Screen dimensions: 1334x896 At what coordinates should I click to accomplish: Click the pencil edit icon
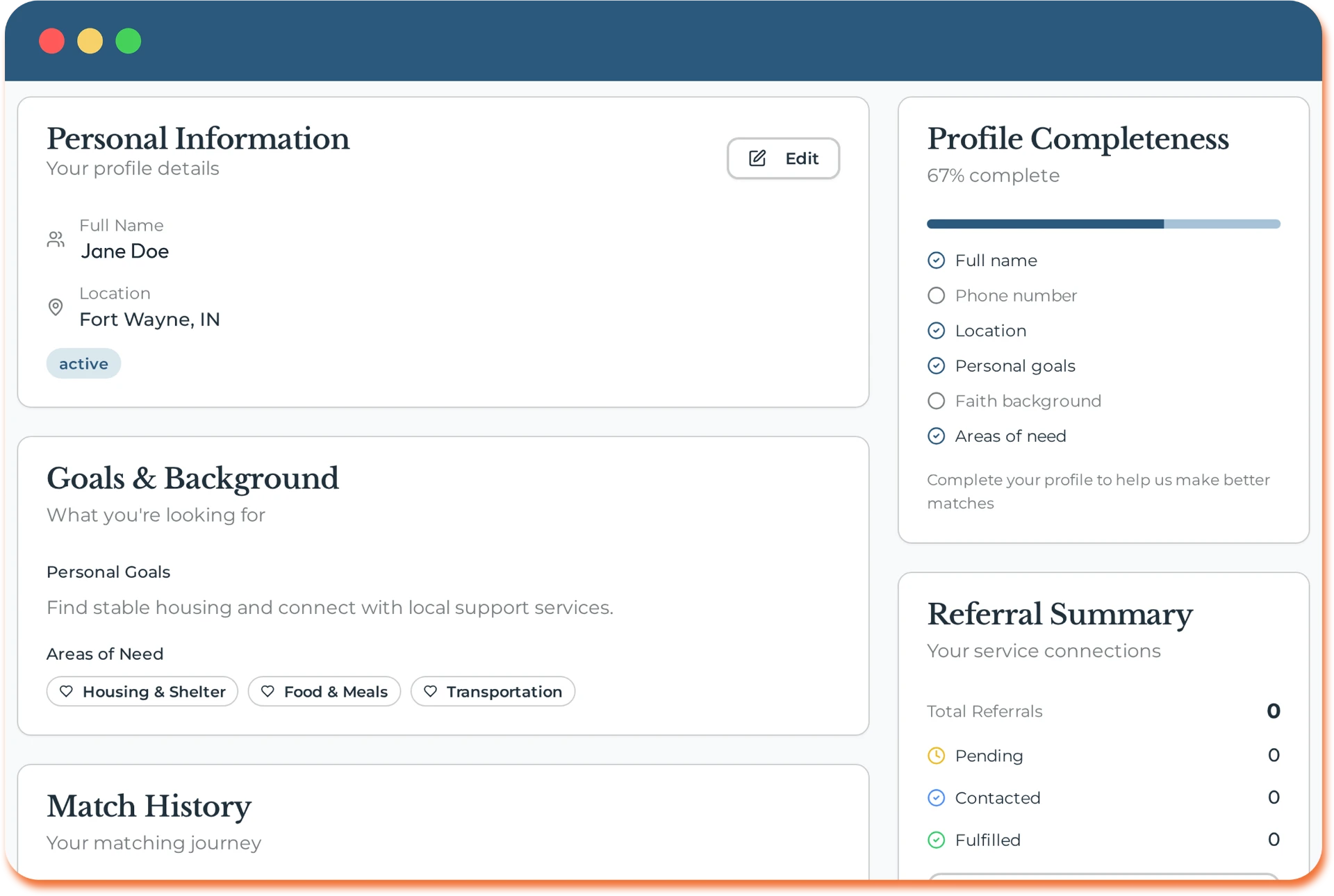[757, 158]
